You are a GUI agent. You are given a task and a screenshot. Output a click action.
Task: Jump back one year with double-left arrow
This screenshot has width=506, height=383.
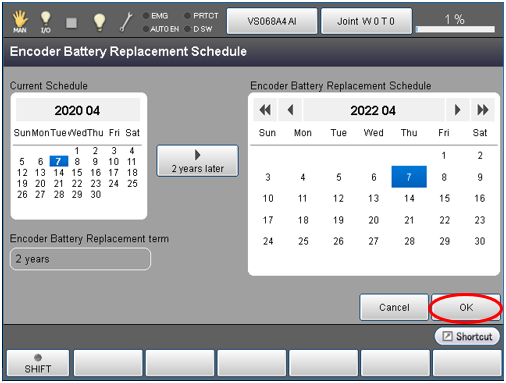(265, 110)
